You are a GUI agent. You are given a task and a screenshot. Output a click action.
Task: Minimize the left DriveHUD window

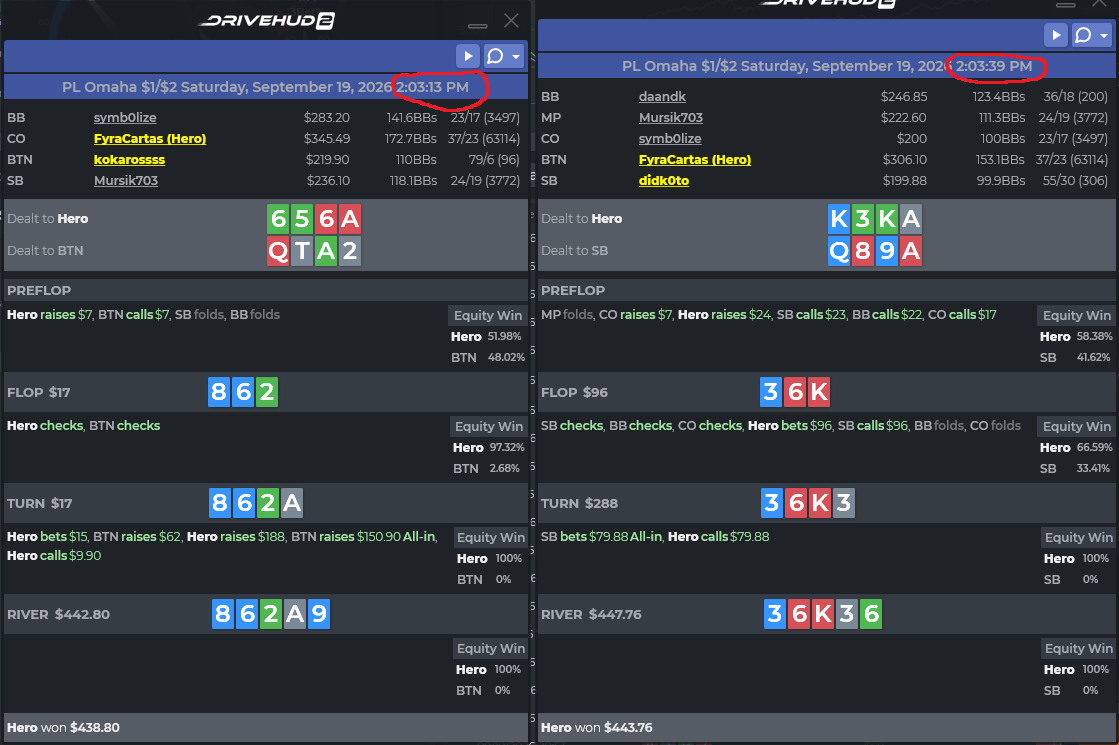click(x=477, y=26)
